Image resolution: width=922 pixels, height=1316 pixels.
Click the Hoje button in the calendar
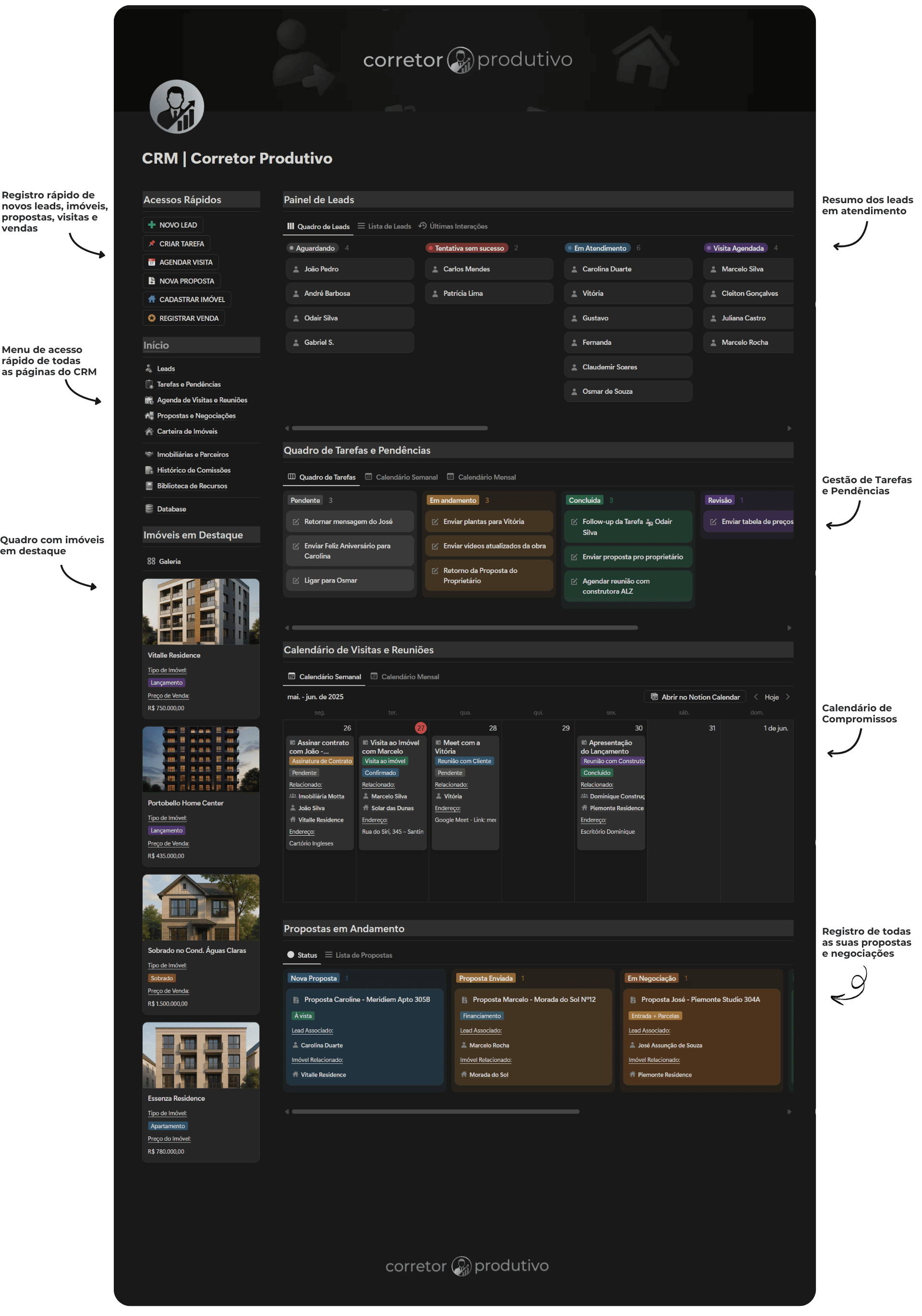[x=771, y=697]
